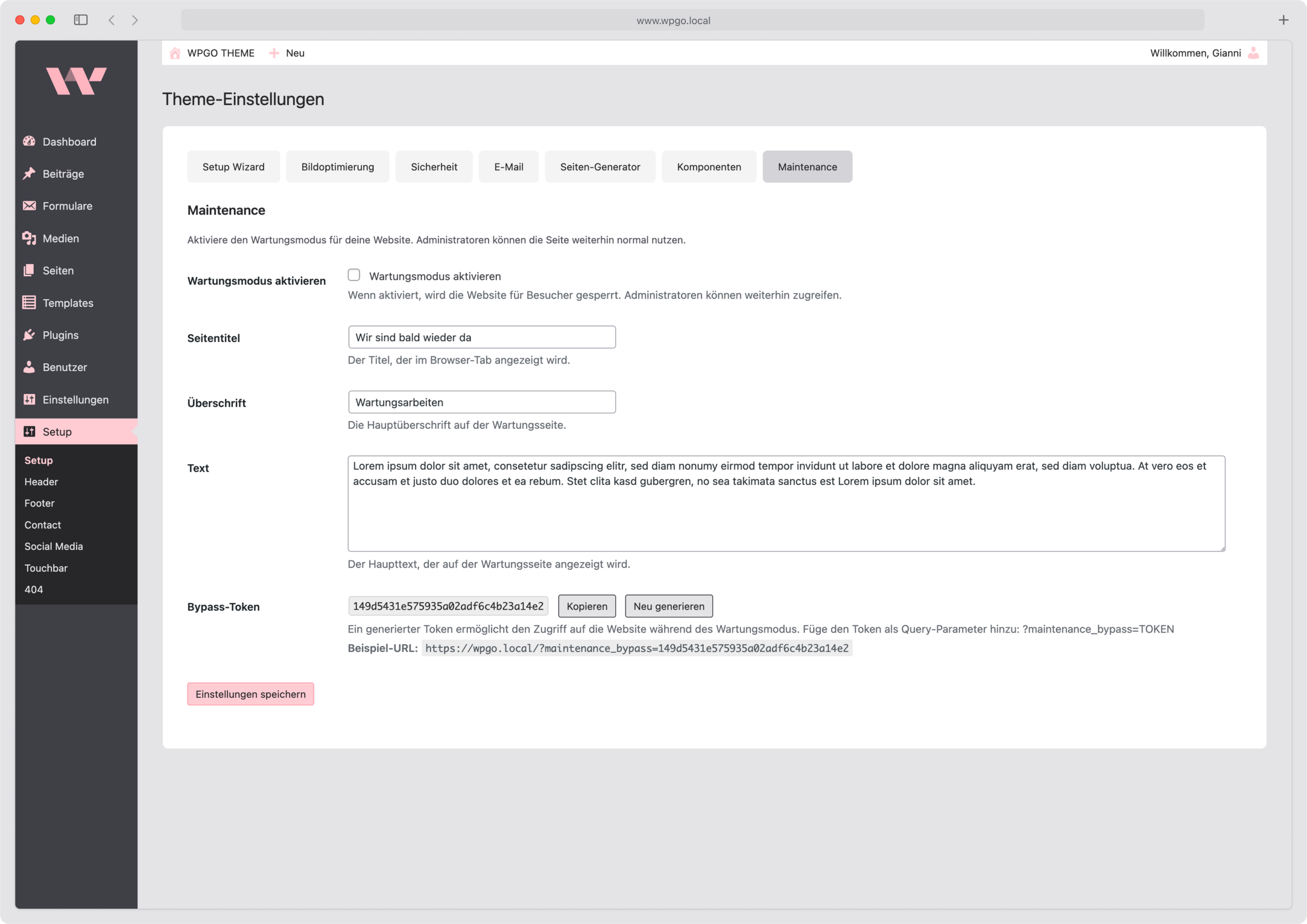Viewport: 1307px width, 924px height.
Task: Click the user avatar icon next to Willkommen
Action: [x=1253, y=53]
